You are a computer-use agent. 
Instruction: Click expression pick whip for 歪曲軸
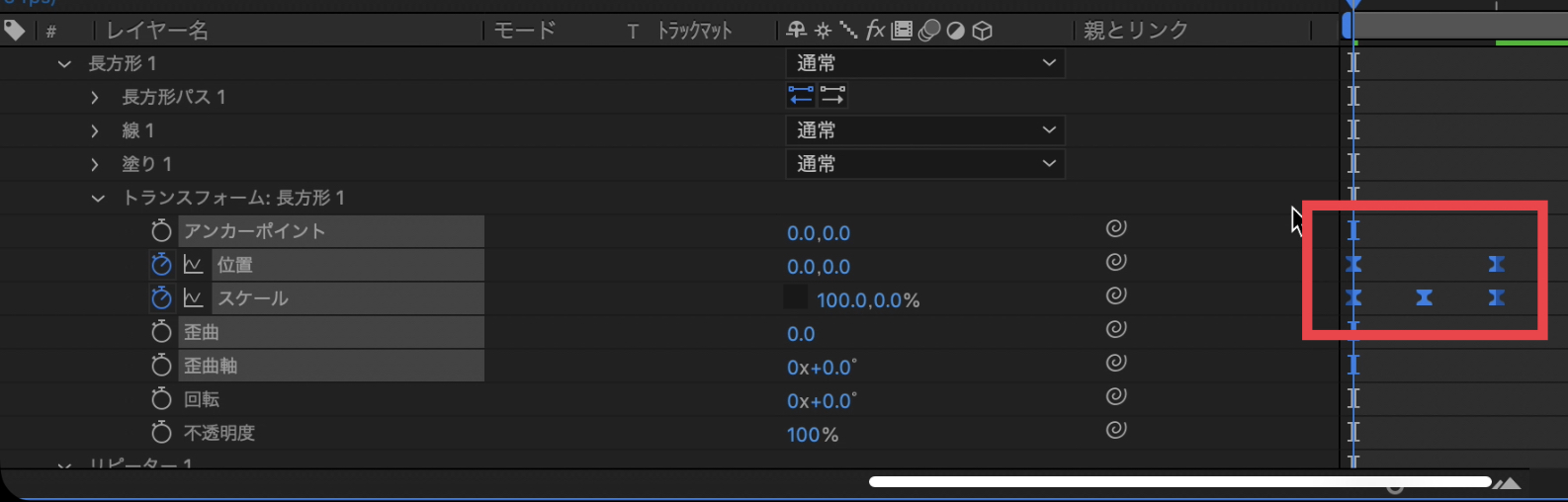click(x=1116, y=363)
